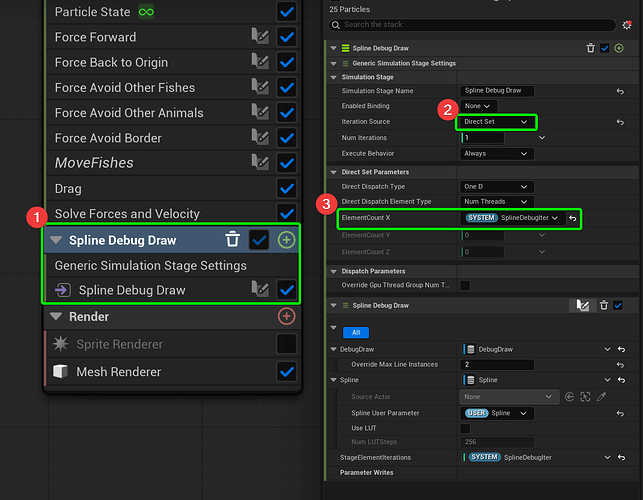Collapse Direct Set Parameters section
This screenshot has height=500, width=643.
[333, 172]
